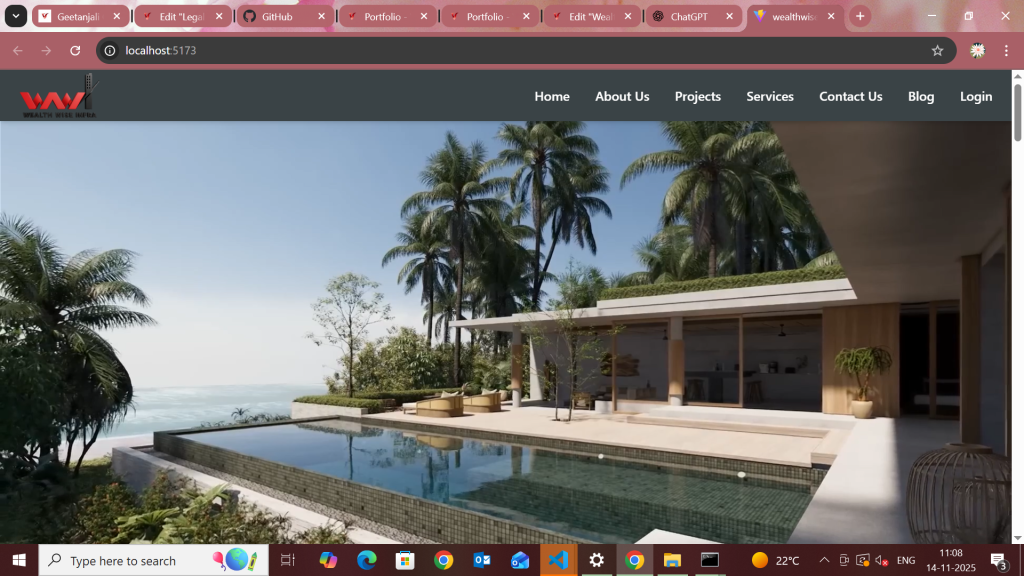The image size is (1024, 576).
Task: Open Visual Studio Code from taskbar
Action: point(558,560)
